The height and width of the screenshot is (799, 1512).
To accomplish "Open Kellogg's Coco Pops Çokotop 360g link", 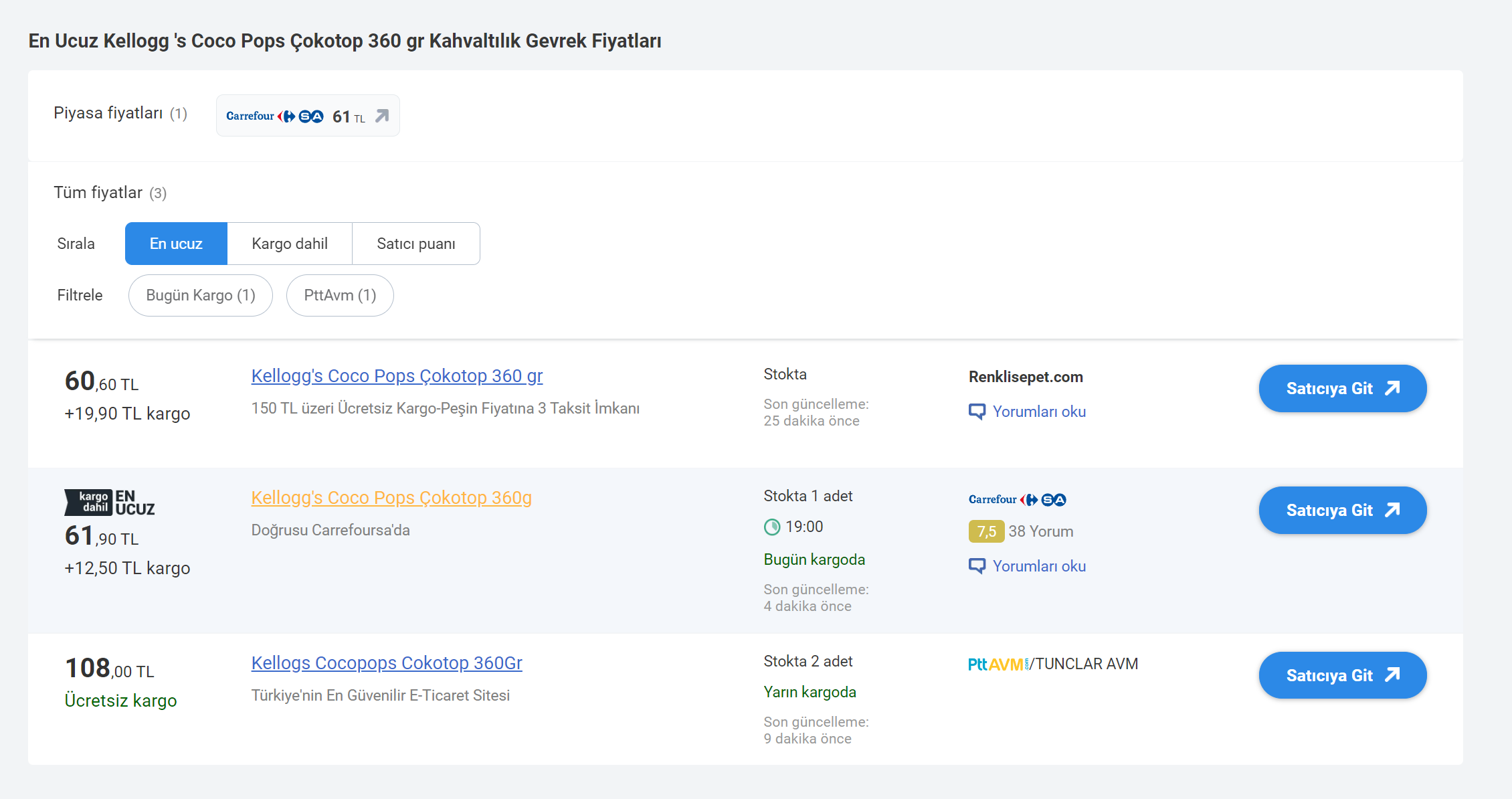I will (391, 498).
